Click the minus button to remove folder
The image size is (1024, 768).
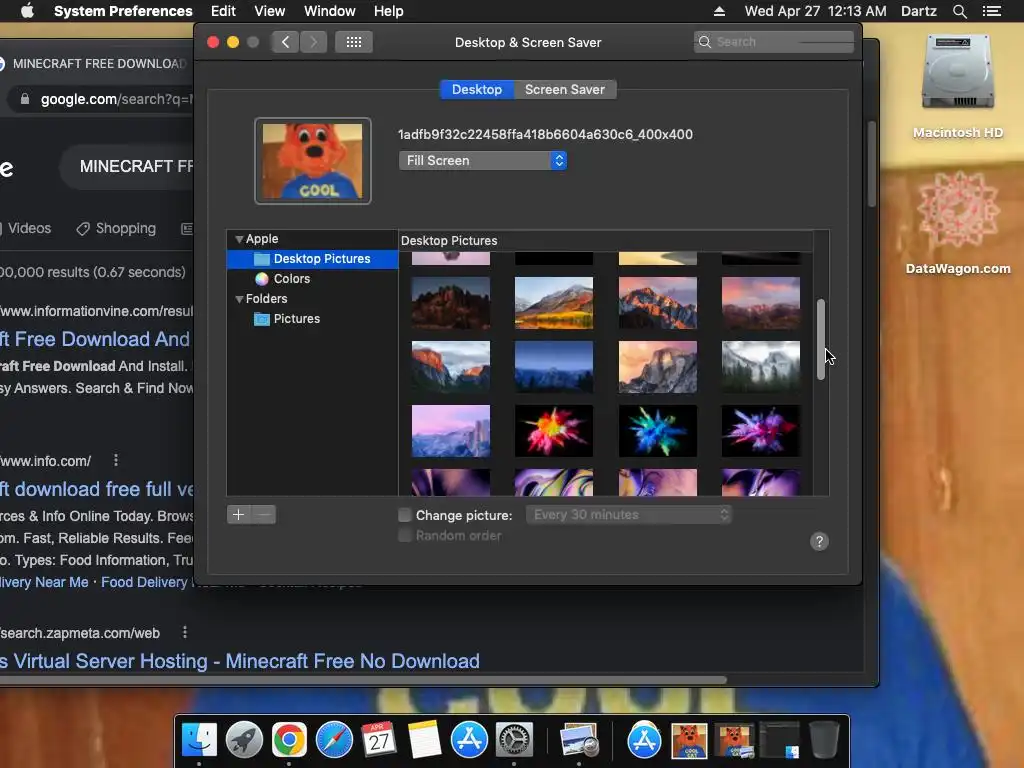(264, 515)
